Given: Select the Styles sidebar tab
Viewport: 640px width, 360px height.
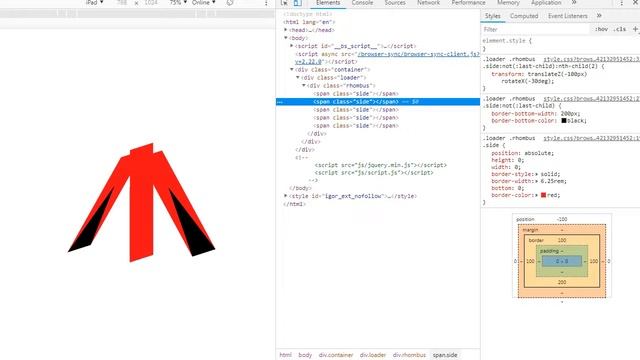Looking at the screenshot, I should pyautogui.click(x=493, y=16).
